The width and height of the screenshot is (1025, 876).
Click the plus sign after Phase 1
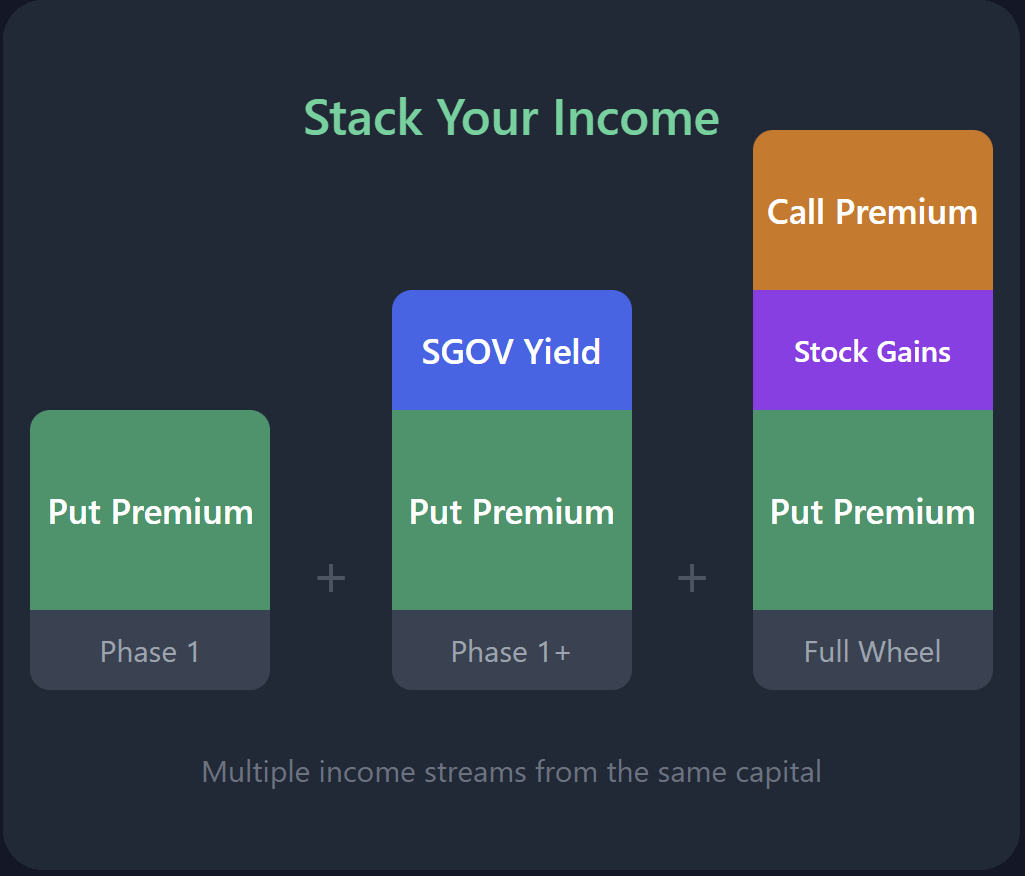point(331,578)
